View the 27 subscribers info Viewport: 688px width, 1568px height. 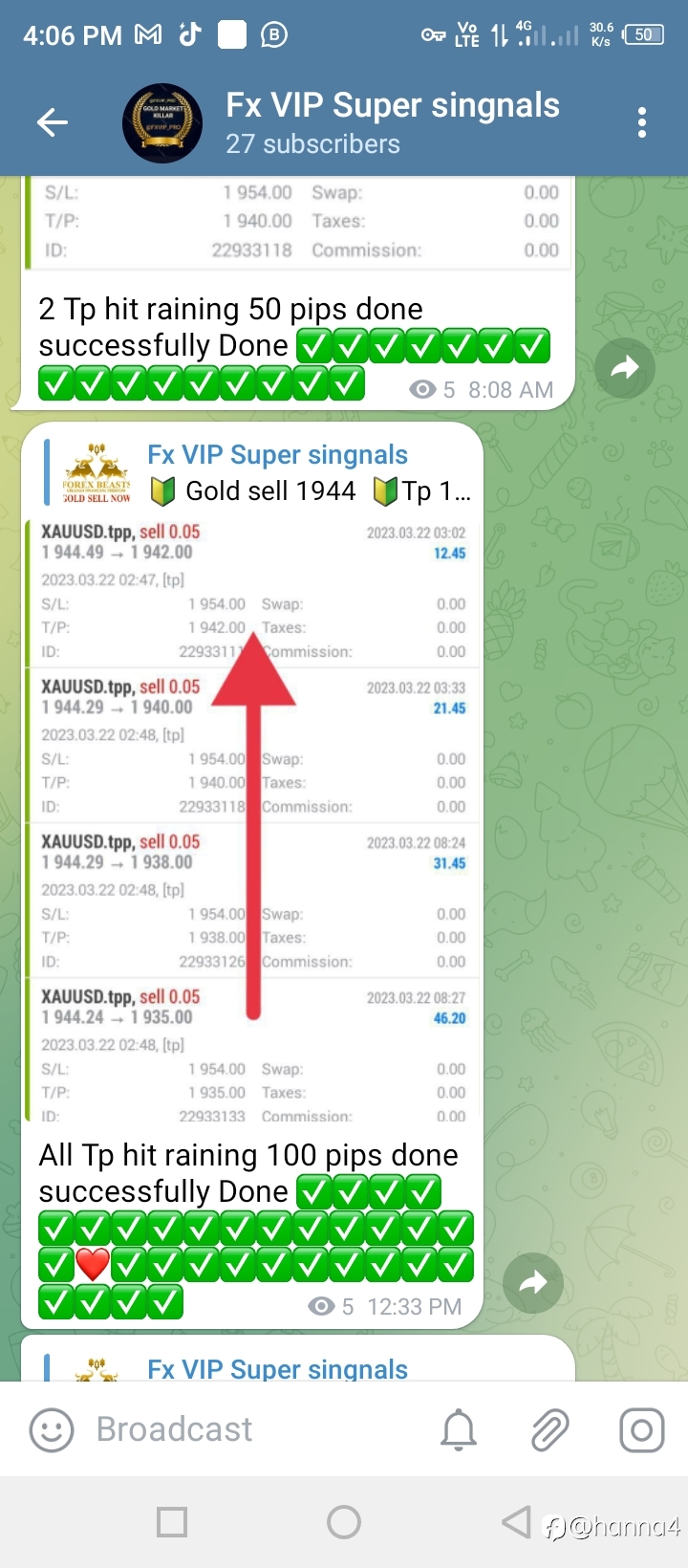(312, 144)
